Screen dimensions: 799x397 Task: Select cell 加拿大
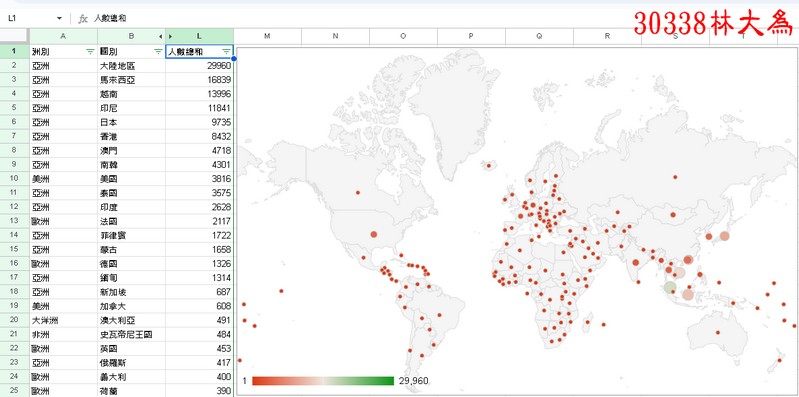pos(131,306)
